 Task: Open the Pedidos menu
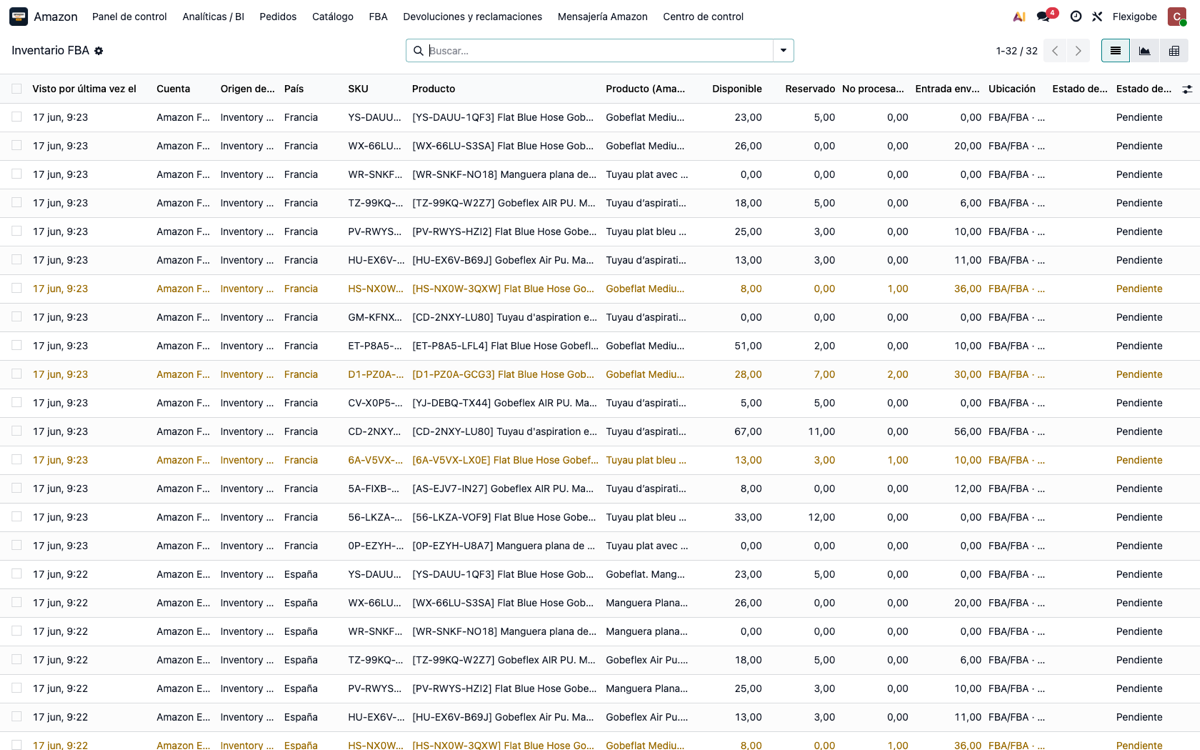(278, 16)
